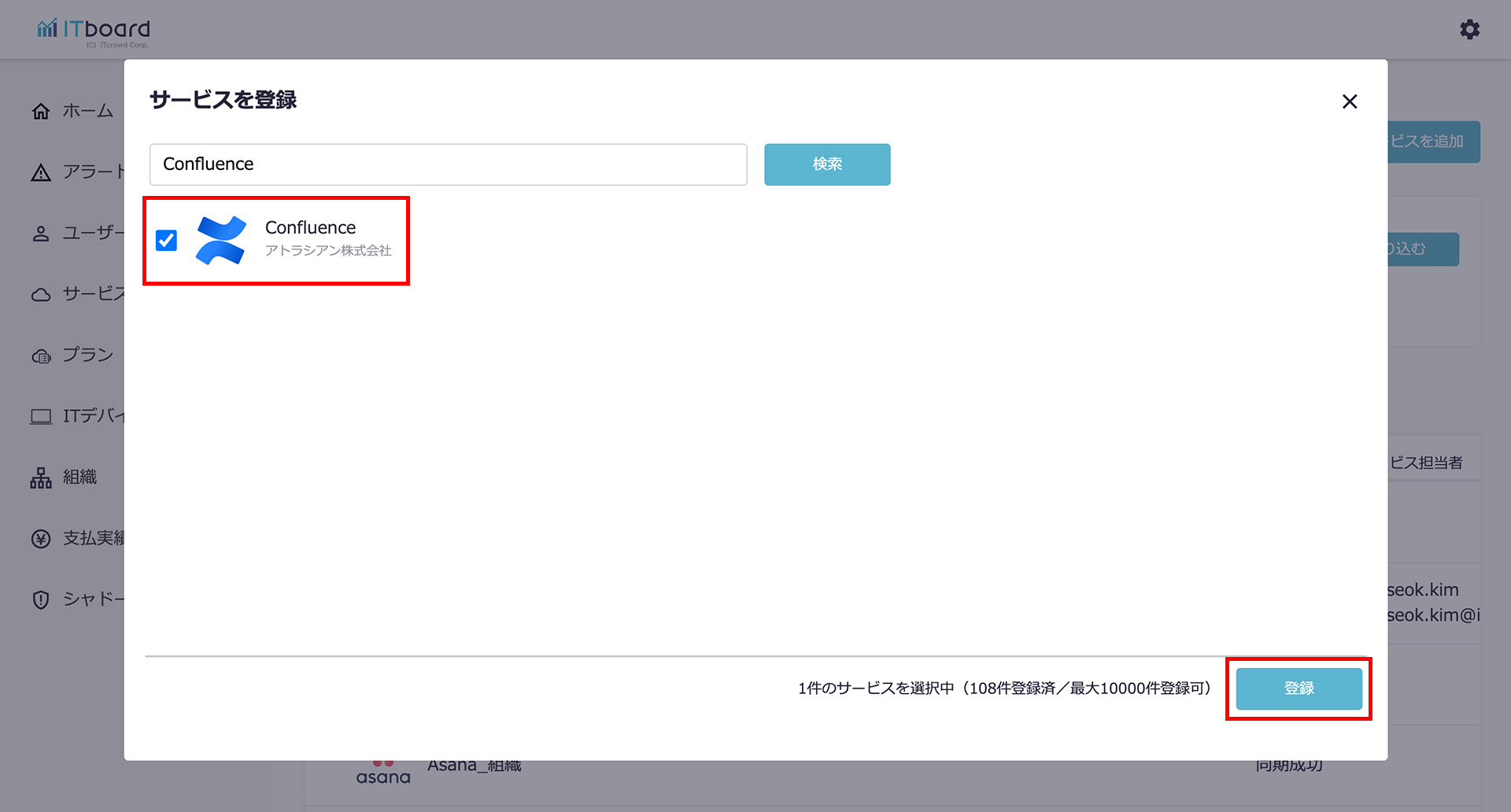Click the cloud service icon
The width and height of the screenshot is (1511, 812).
41,295
